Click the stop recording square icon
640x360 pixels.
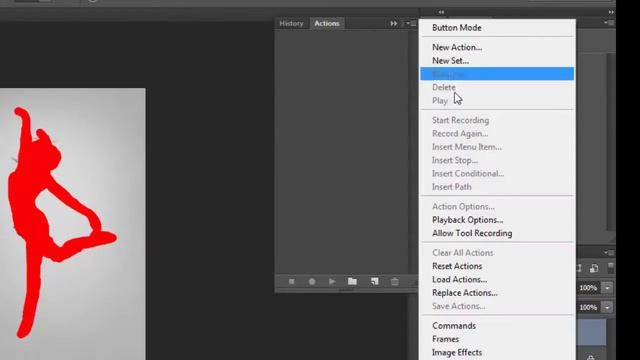(291, 282)
